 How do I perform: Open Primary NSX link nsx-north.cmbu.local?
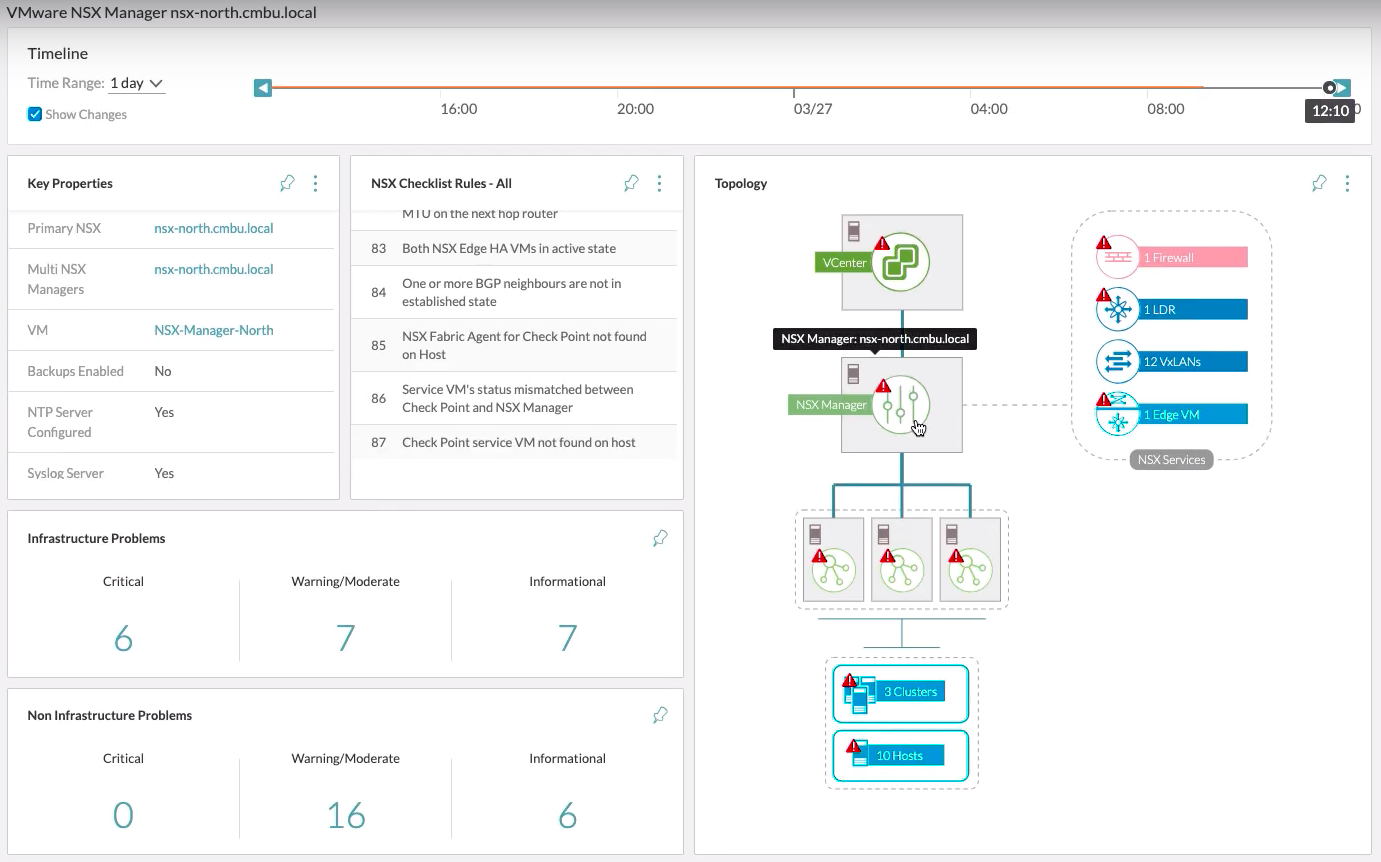(214, 228)
